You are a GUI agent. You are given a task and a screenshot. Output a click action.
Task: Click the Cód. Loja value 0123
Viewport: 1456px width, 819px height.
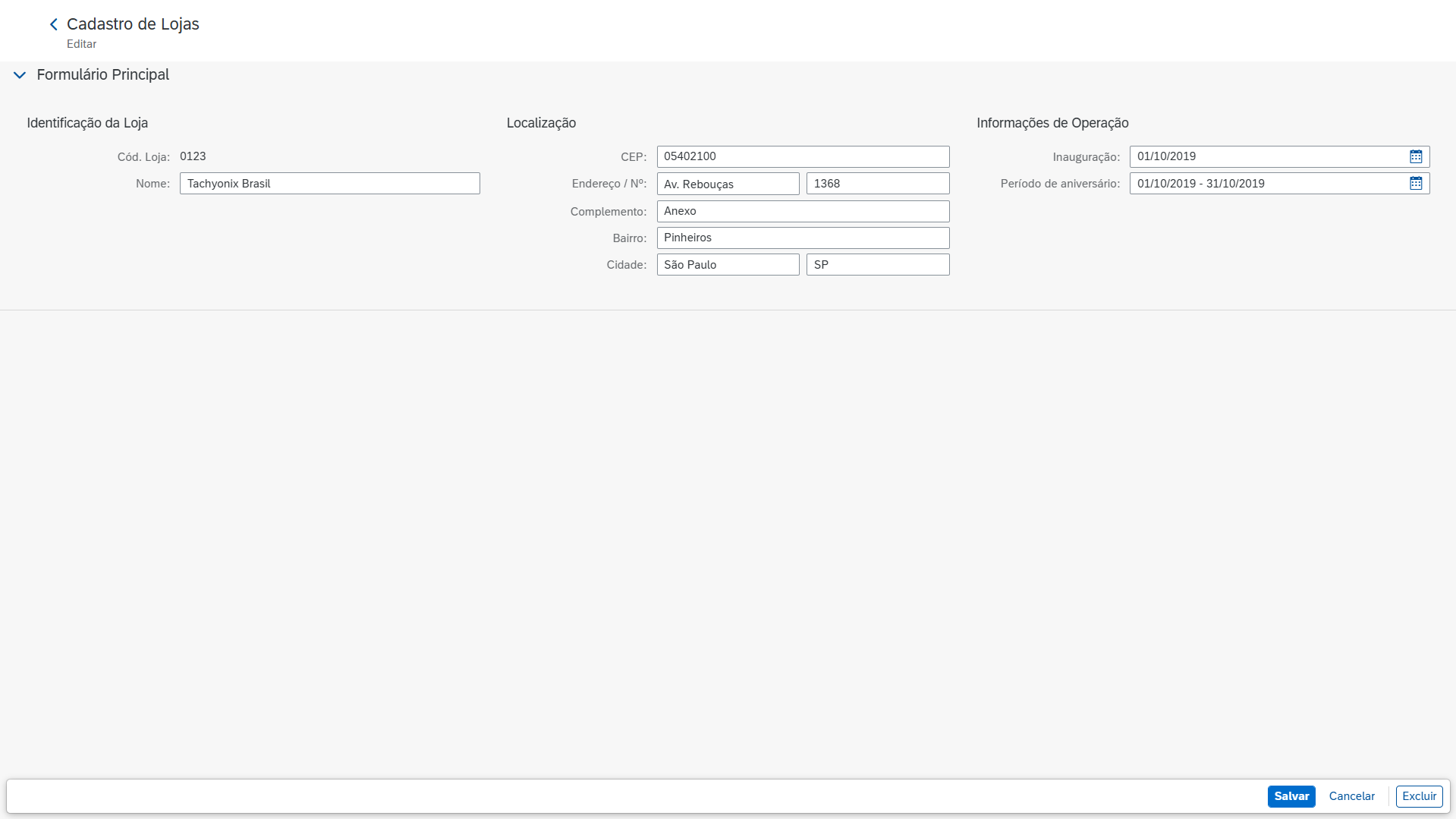[193, 156]
